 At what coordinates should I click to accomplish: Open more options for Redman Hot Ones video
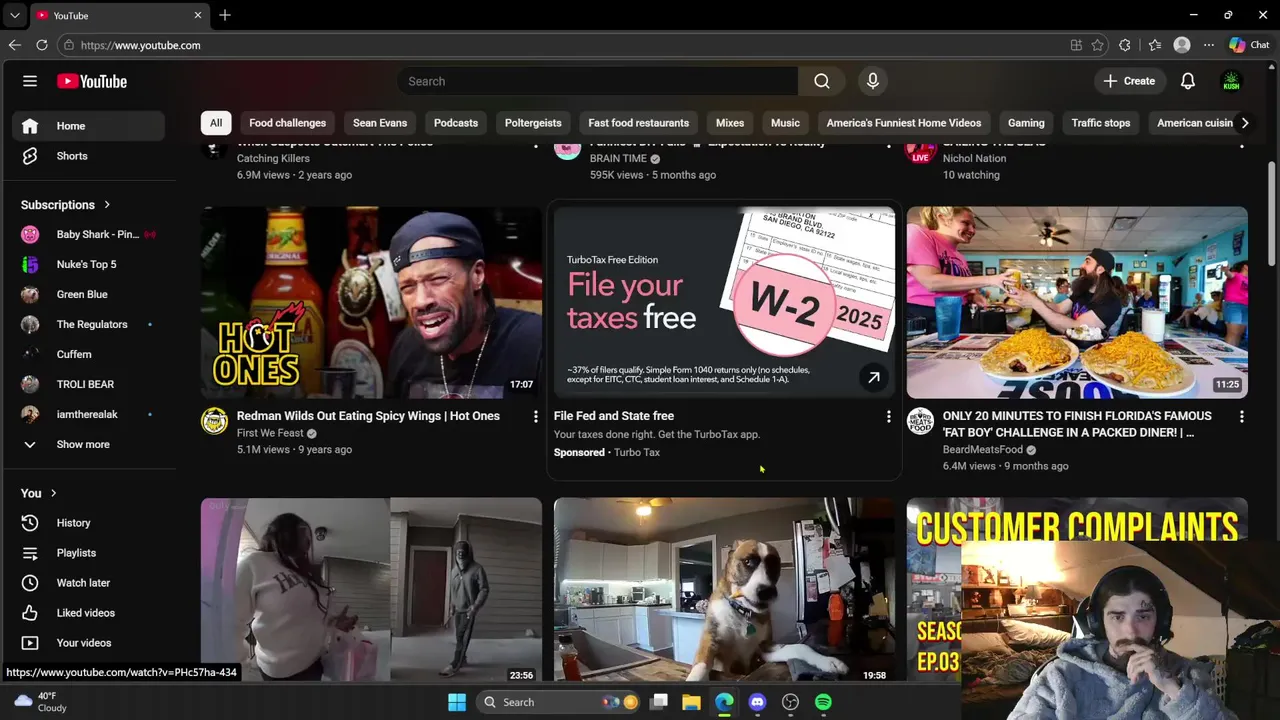coord(535,416)
